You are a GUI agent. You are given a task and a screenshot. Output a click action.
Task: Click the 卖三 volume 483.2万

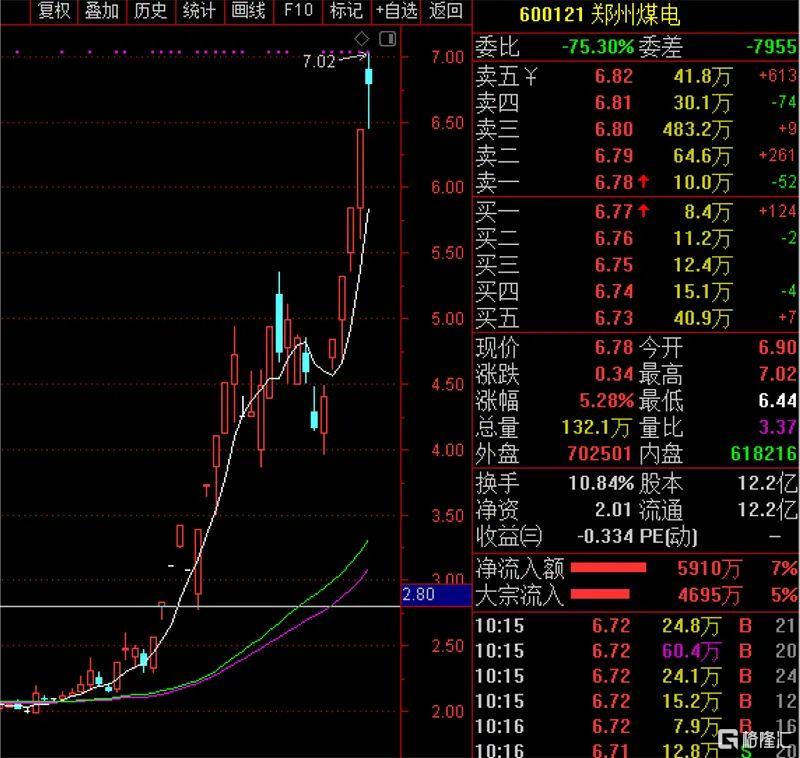coord(697,130)
